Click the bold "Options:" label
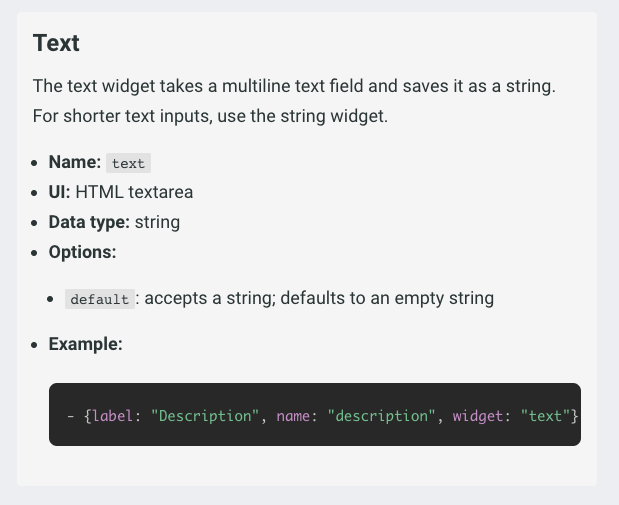This screenshot has height=505, width=619. pyautogui.click(x=82, y=252)
